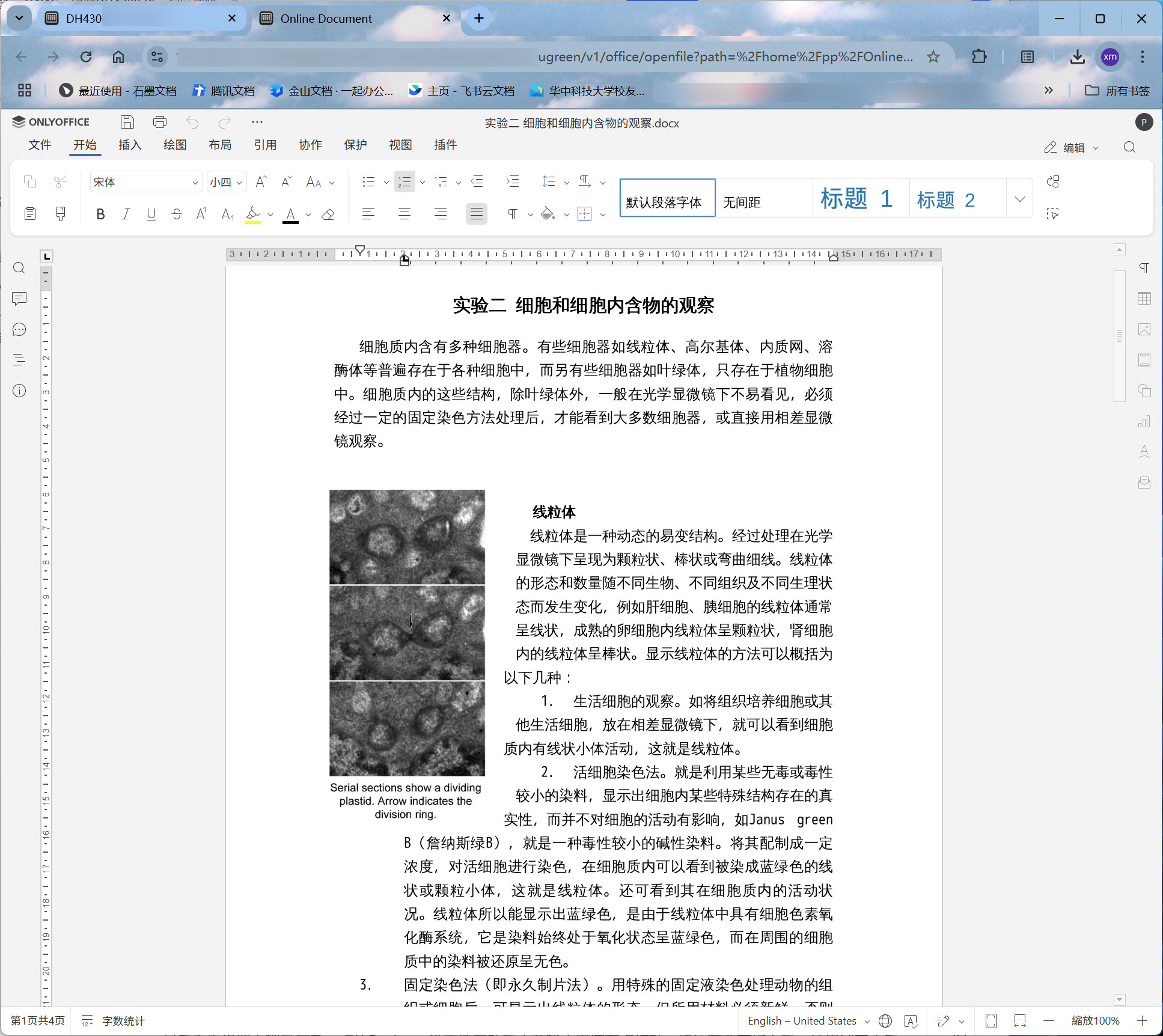Click the mitochondria image in document
This screenshot has height=1036, width=1163.
click(x=407, y=632)
